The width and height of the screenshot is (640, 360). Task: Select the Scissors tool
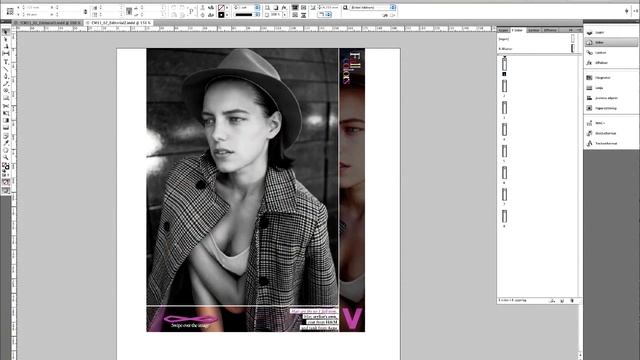pyautogui.click(x=6, y=105)
